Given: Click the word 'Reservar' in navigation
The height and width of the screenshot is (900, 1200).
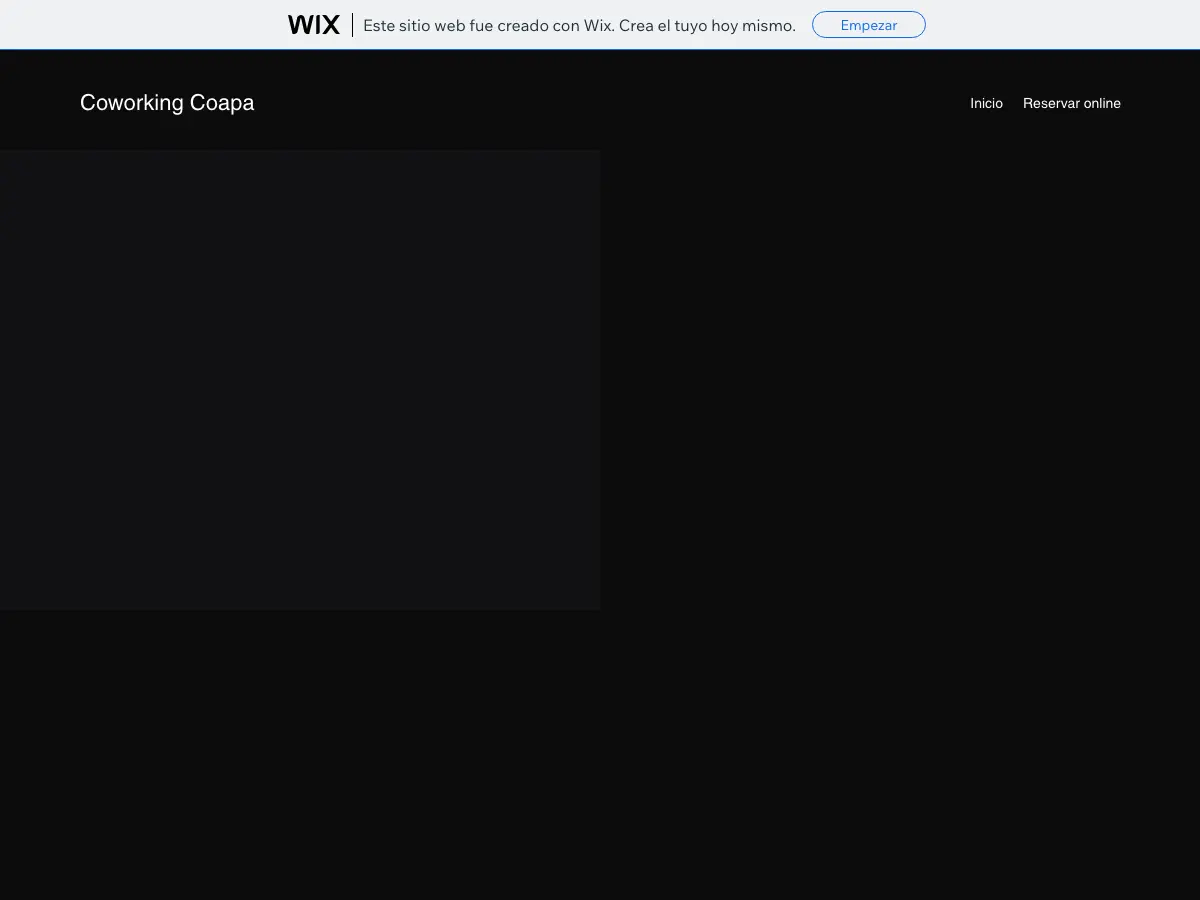Looking at the screenshot, I should pos(1047,103).
